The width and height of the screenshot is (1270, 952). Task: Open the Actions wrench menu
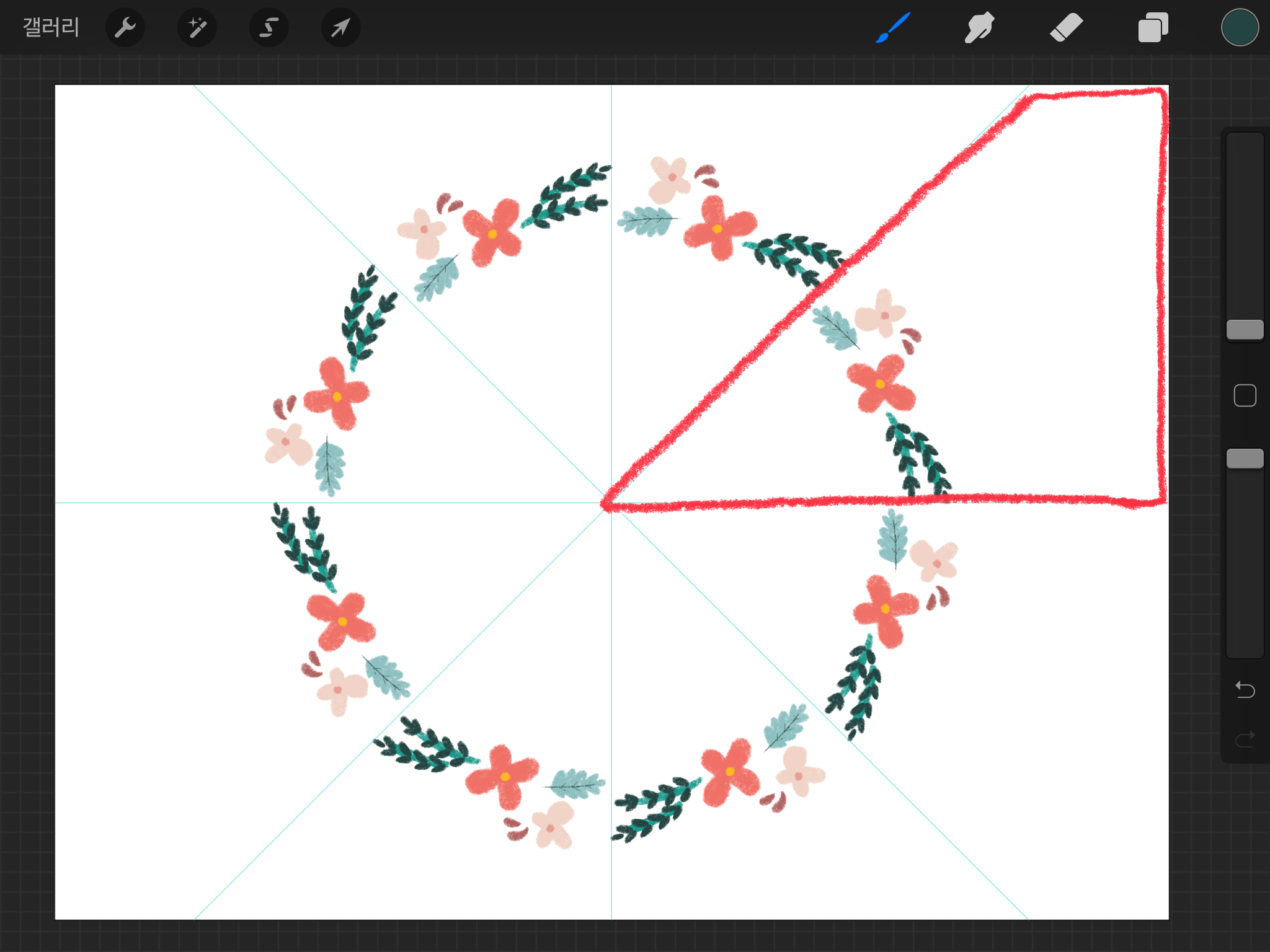(125, 27)
